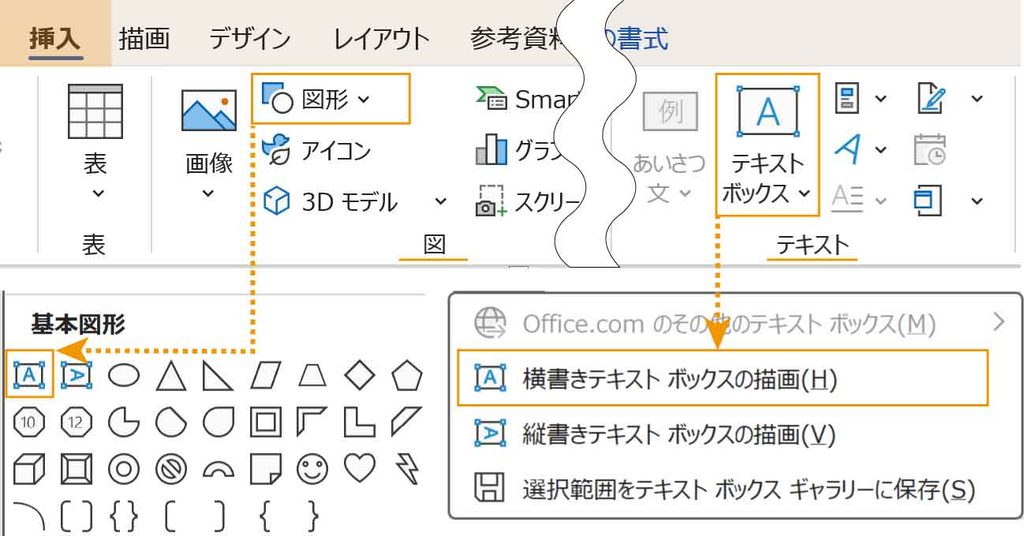1024x536 pixels.
Task: Select the heart shape
Action: (359, 467)
